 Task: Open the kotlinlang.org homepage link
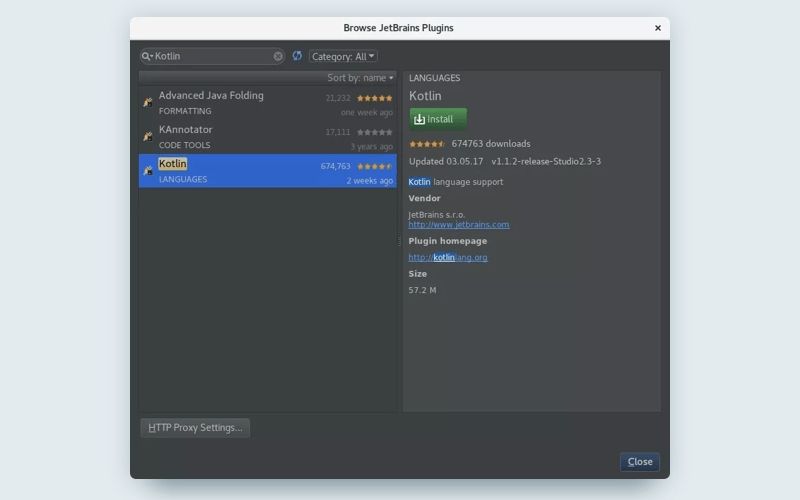448,257
